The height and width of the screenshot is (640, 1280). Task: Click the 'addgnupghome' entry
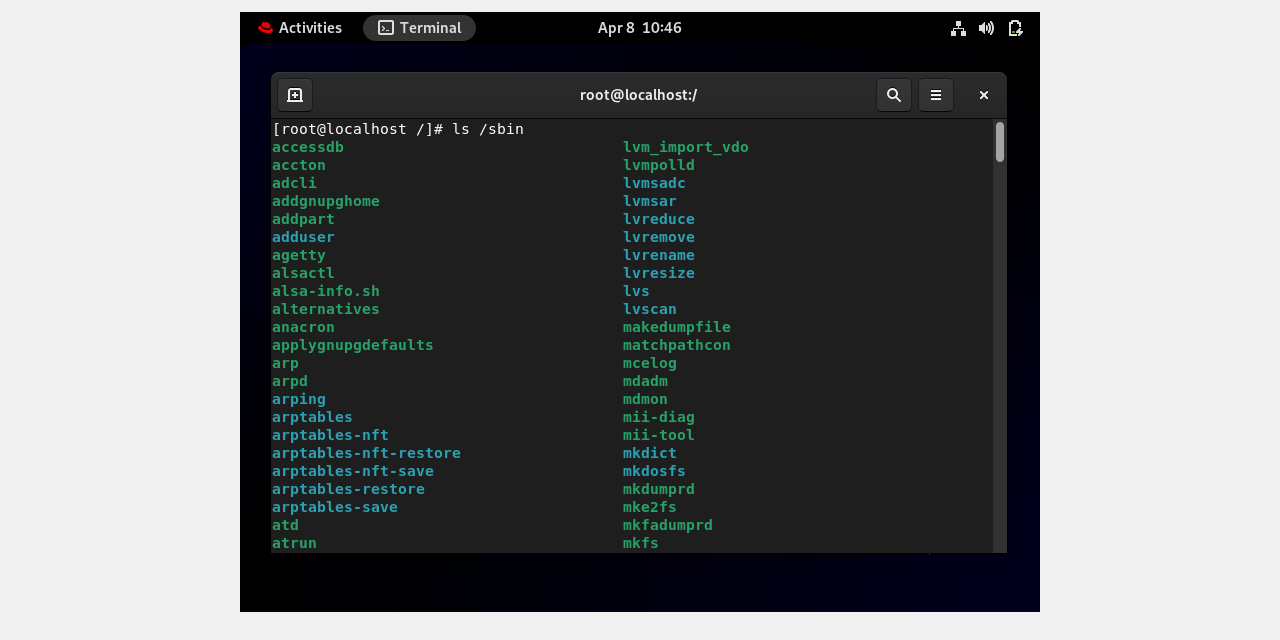(326, 201)
